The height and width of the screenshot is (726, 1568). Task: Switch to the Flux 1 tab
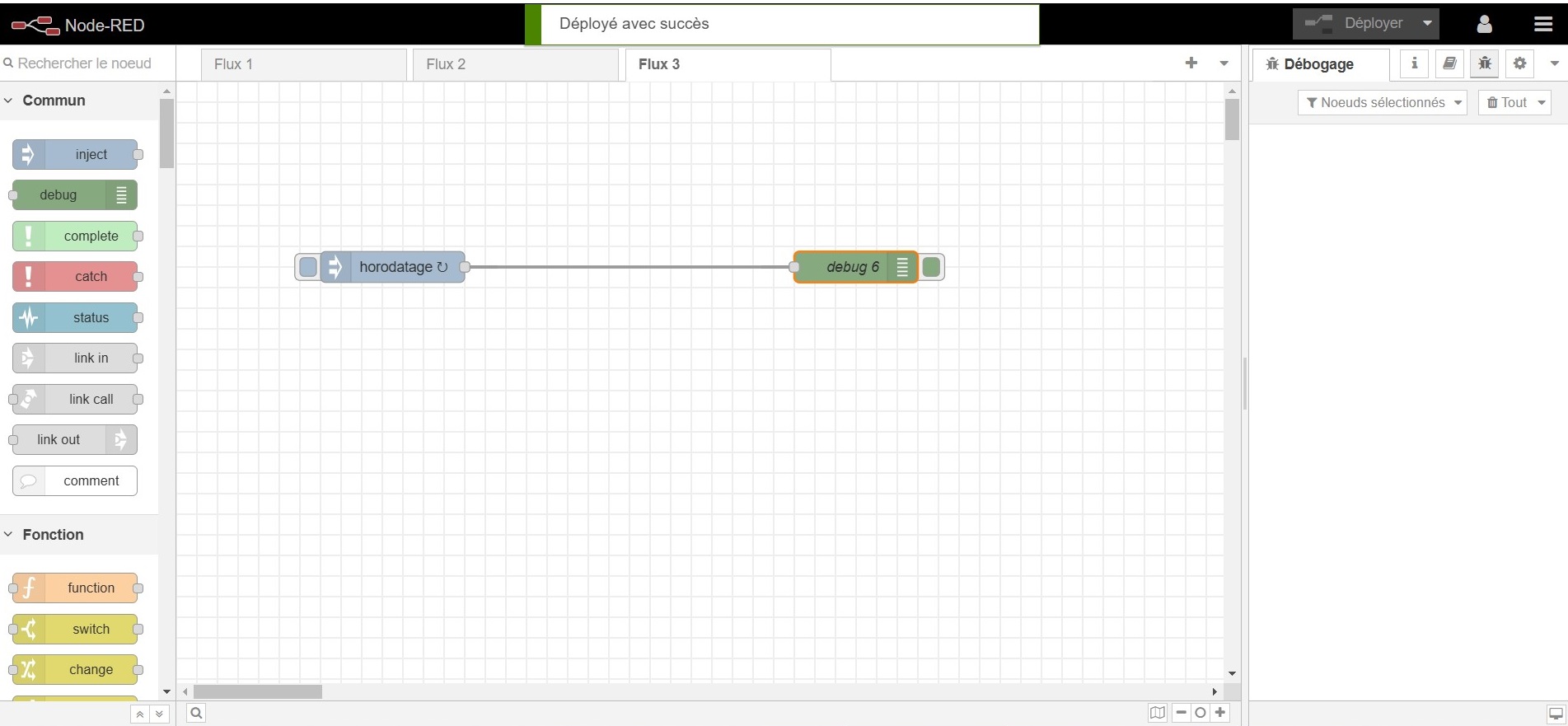click(303, 64)
